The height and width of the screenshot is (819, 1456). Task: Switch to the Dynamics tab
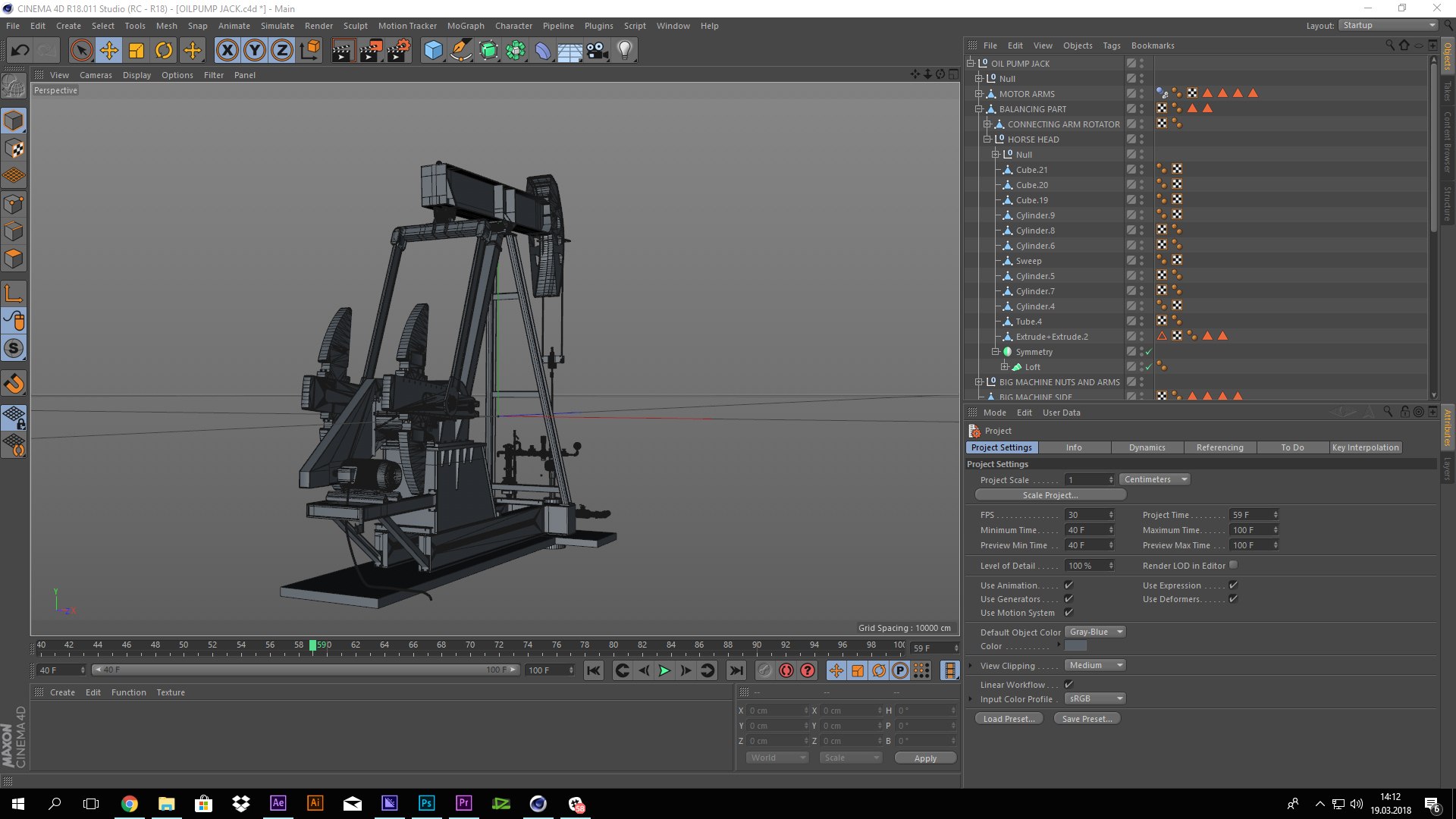pos(1147,447)
